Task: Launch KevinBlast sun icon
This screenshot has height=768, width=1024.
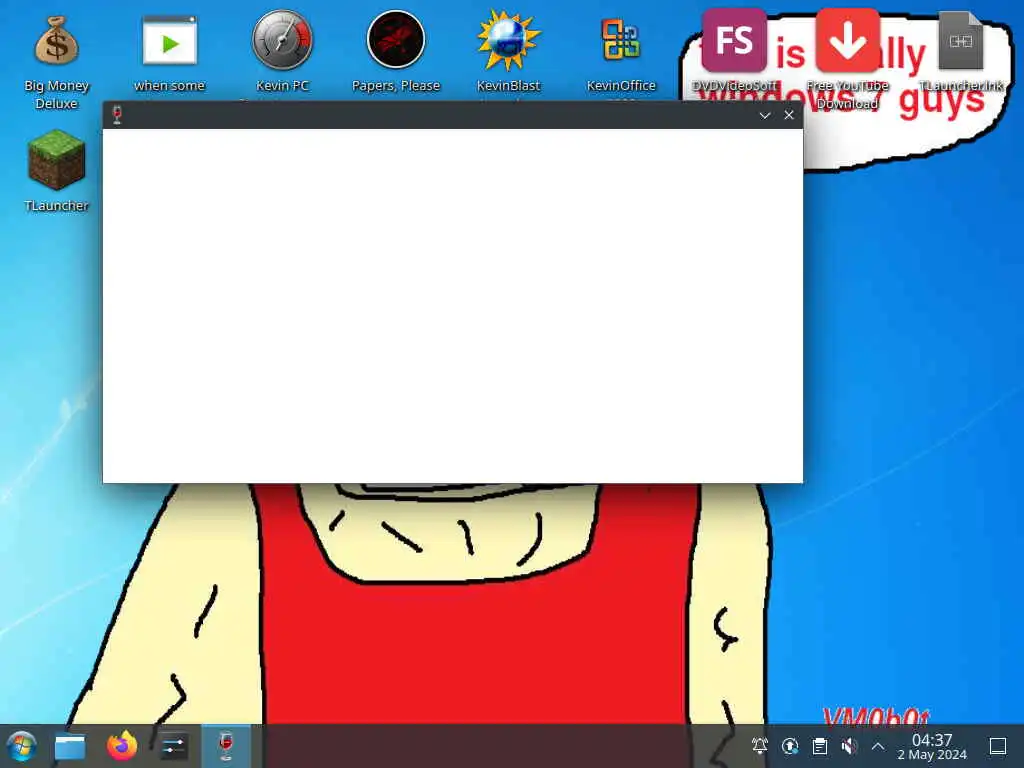Action: click(x=508, y=40)
